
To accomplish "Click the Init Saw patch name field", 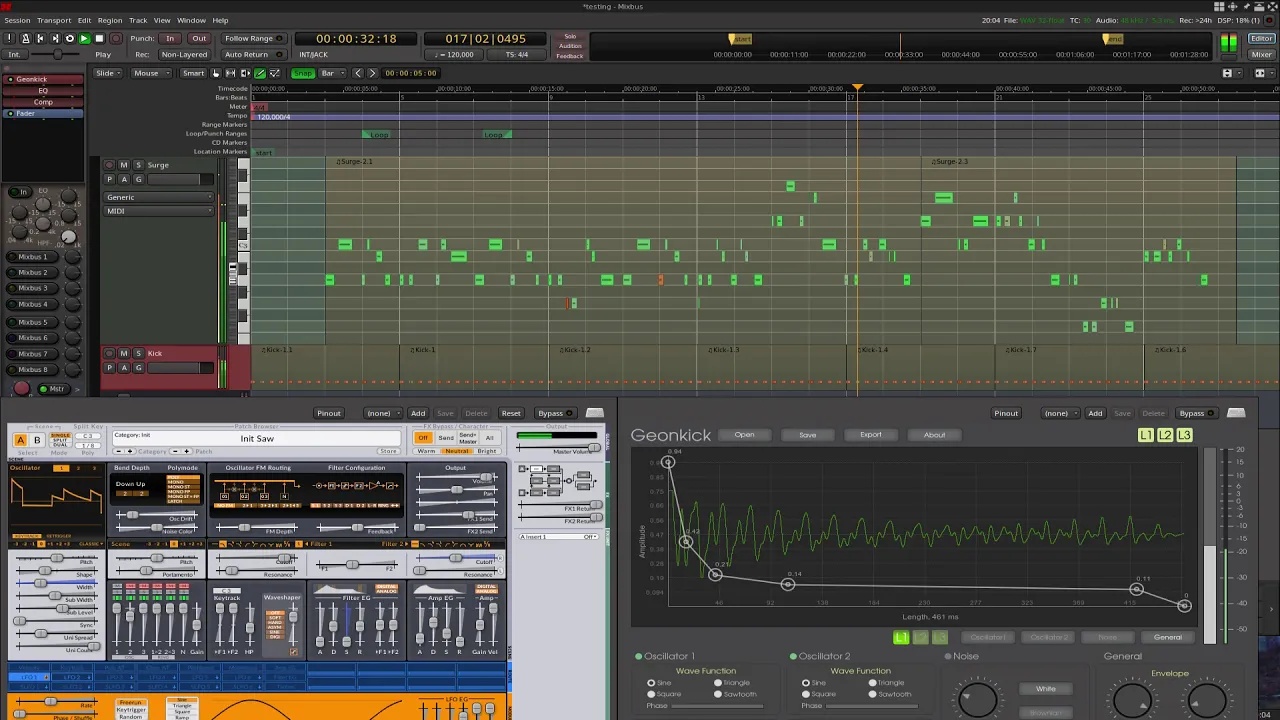I will click(x=257, y=439).
